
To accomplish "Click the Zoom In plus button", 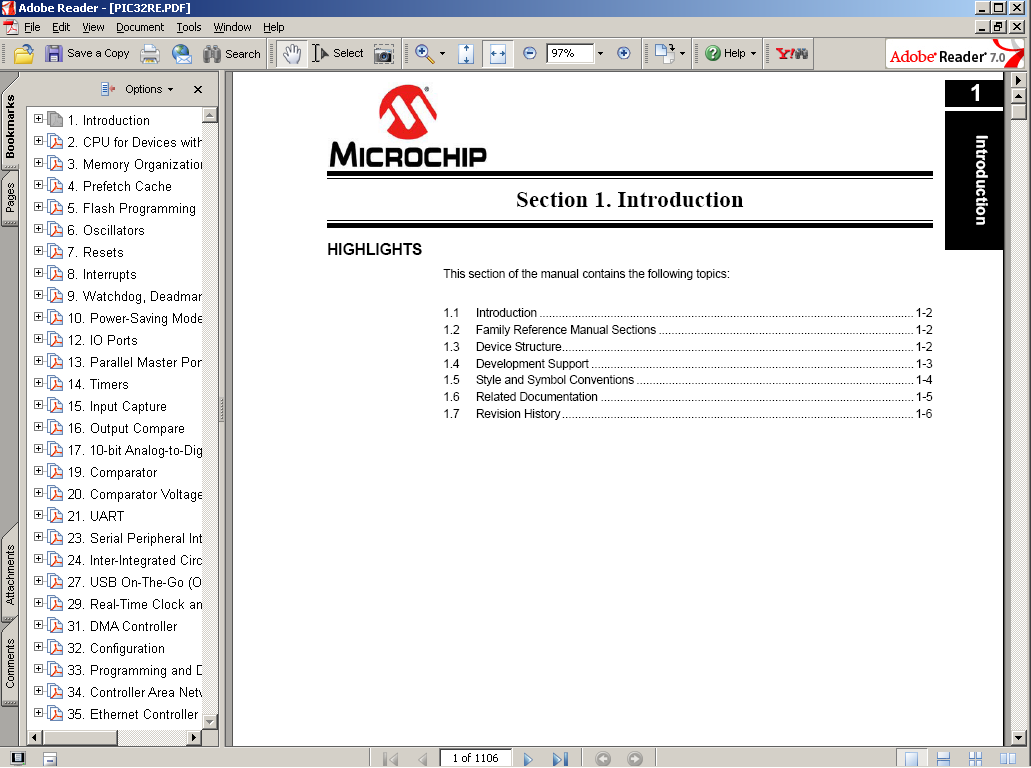I will point(624,53).
